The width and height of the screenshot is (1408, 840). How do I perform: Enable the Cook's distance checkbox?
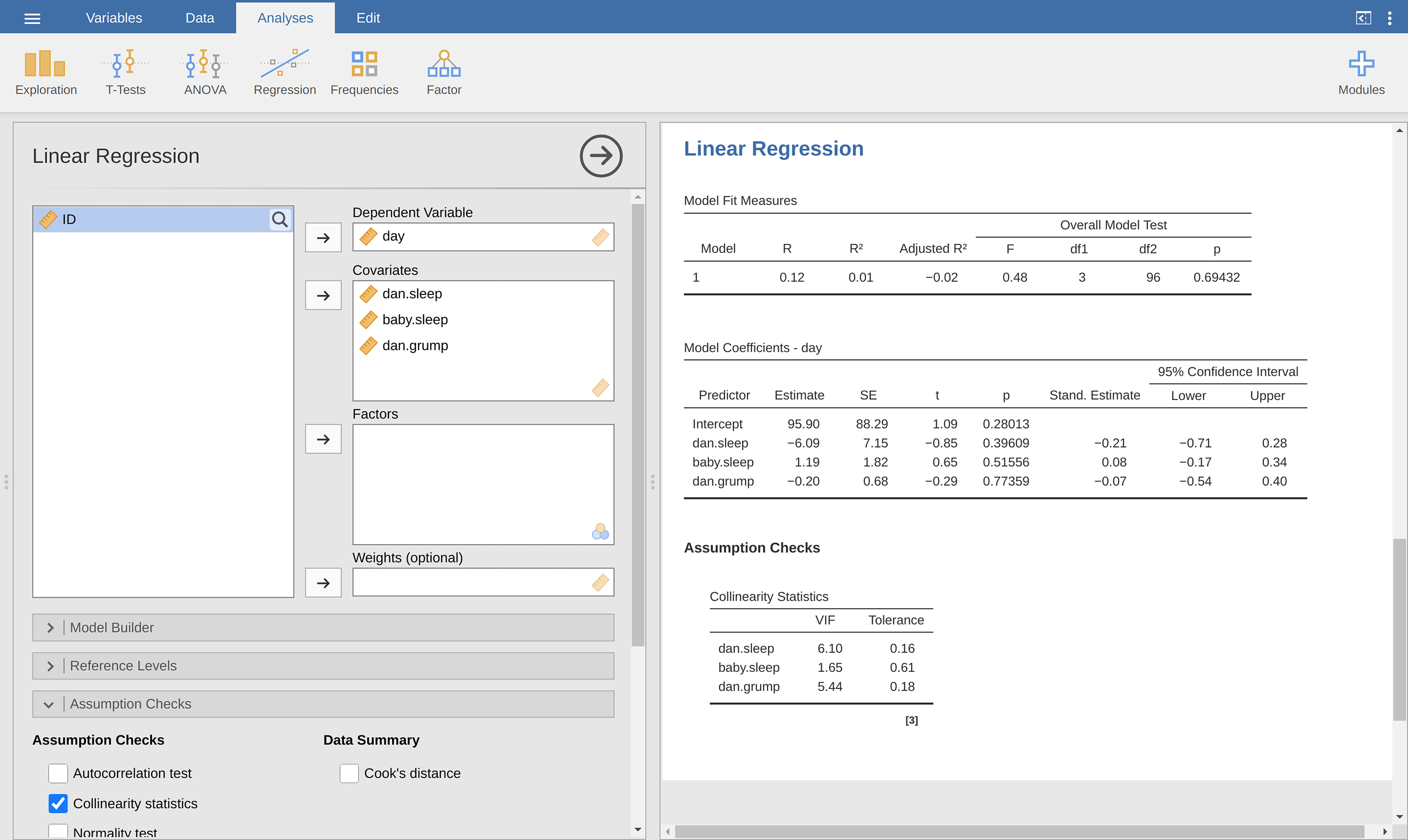349,773
